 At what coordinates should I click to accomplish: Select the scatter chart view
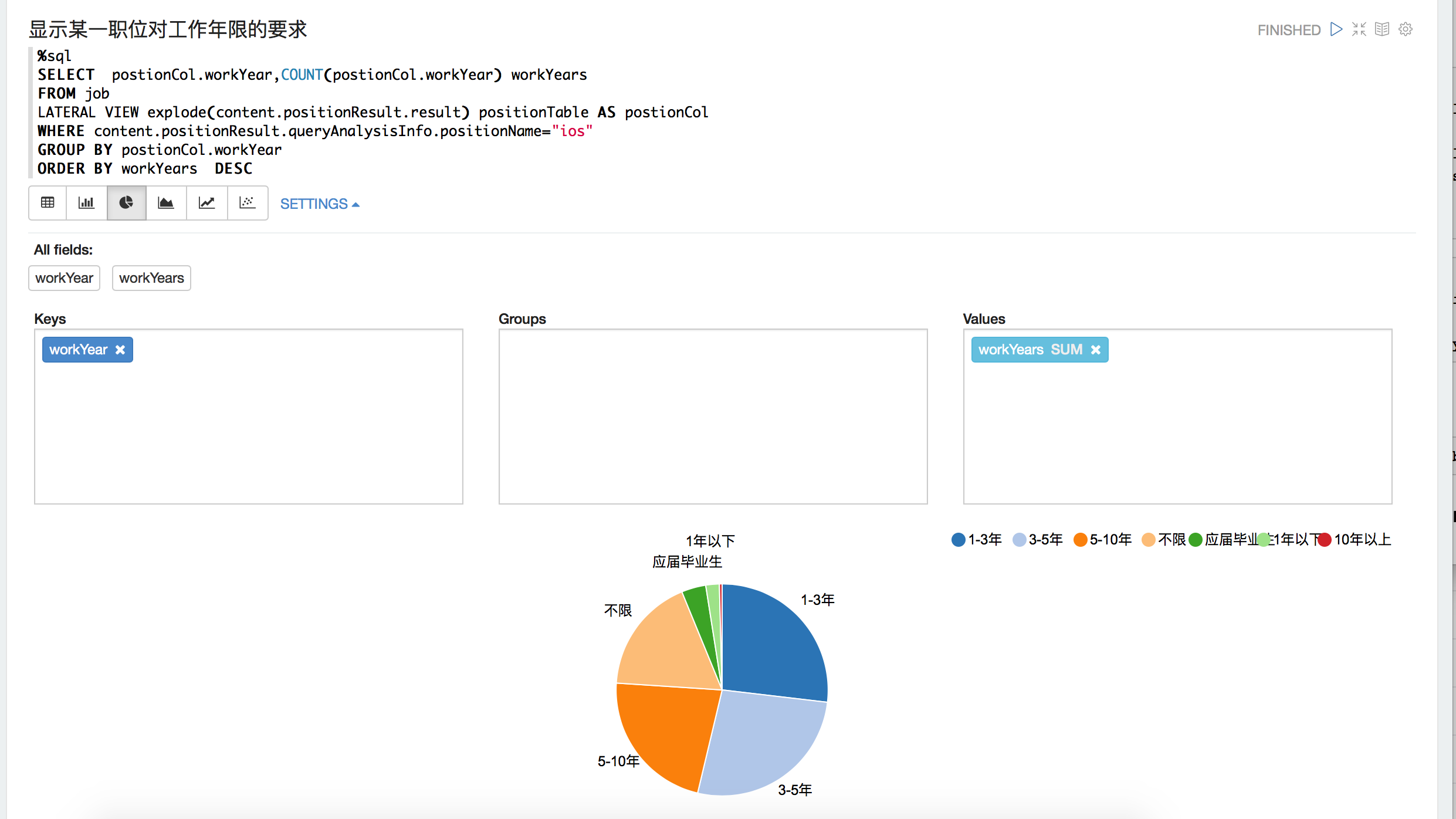[x=247, y=203]
